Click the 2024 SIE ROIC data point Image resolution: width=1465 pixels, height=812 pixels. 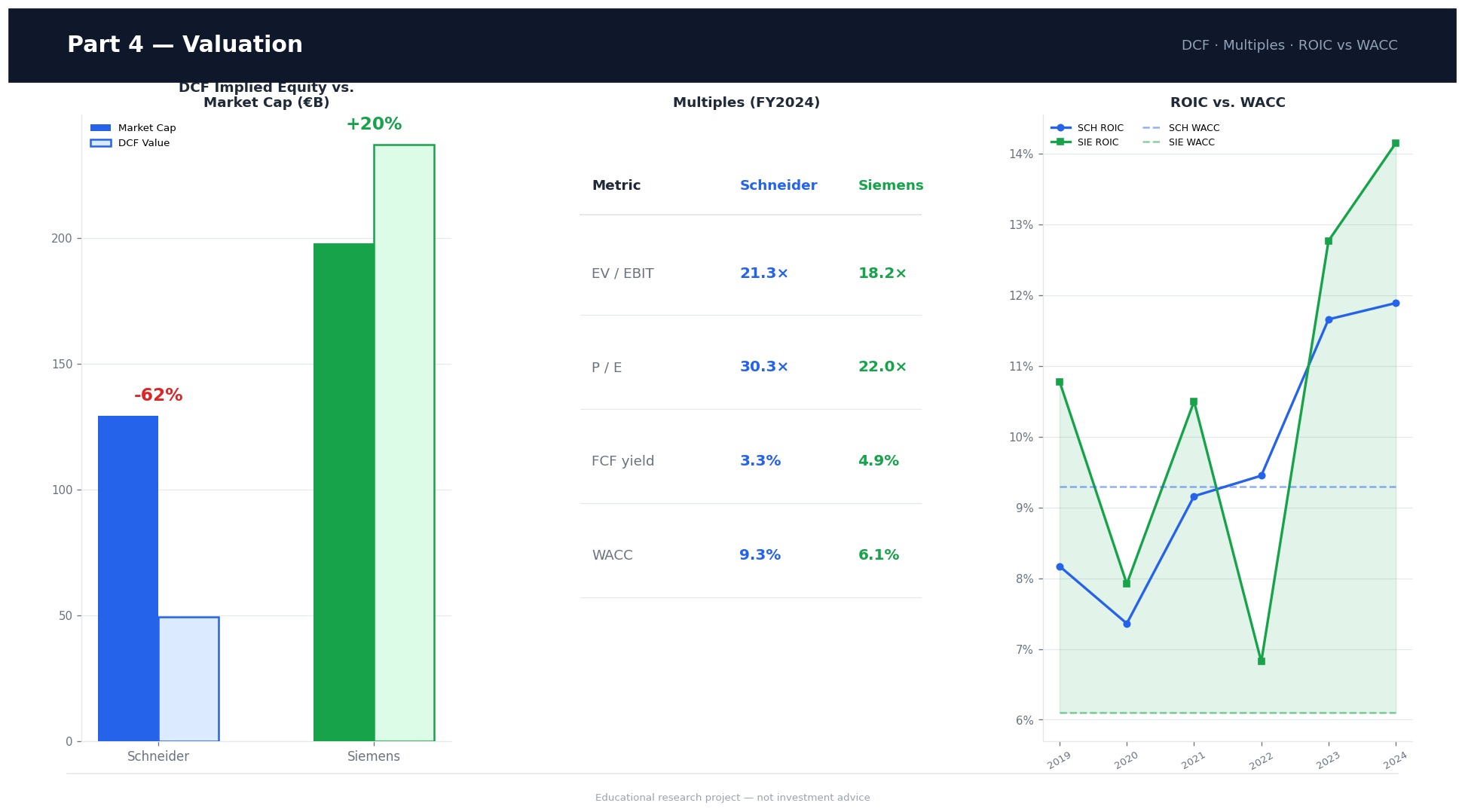click(1394, 142)
